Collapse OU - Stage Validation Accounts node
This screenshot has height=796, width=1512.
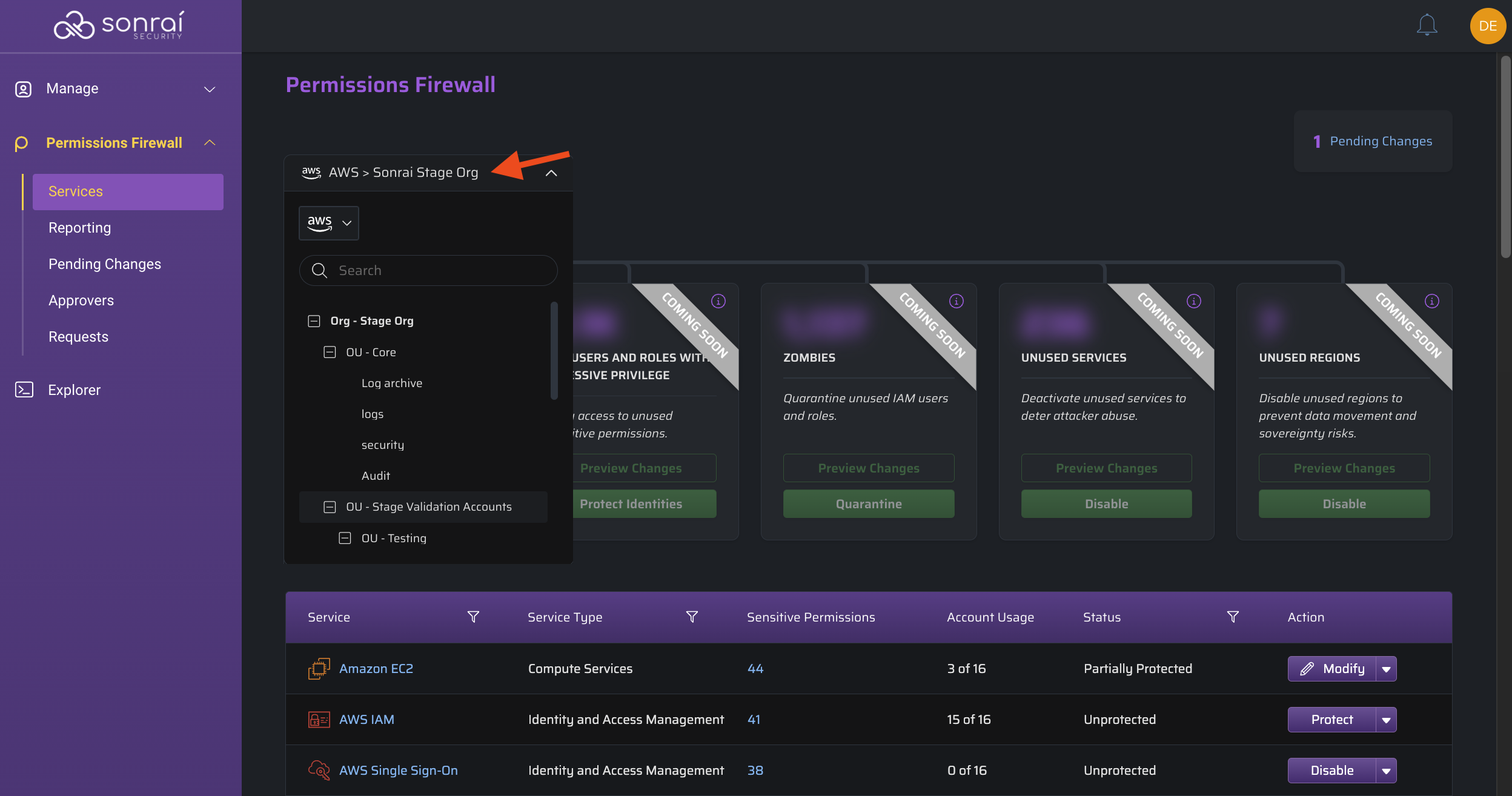tap(330, 506)
